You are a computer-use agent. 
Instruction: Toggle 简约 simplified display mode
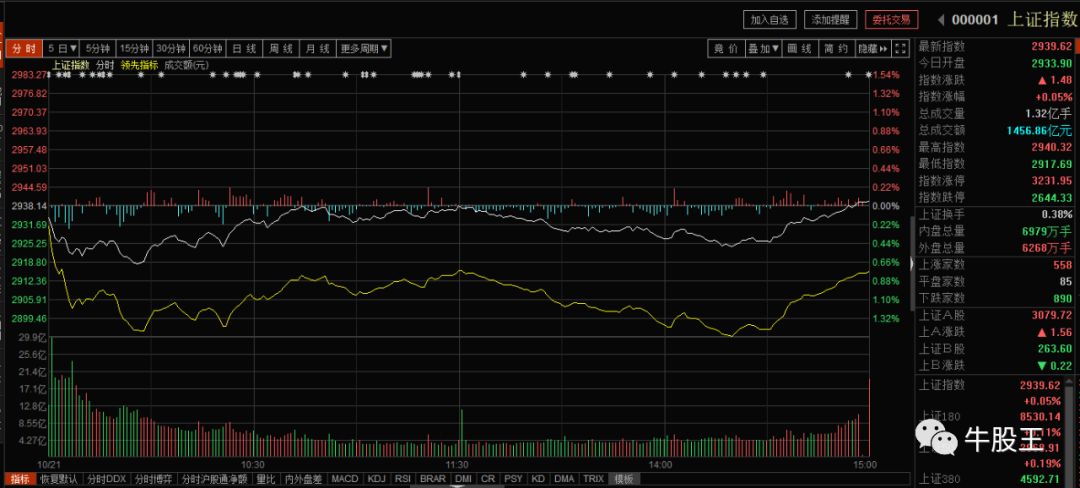coord(835,48)
